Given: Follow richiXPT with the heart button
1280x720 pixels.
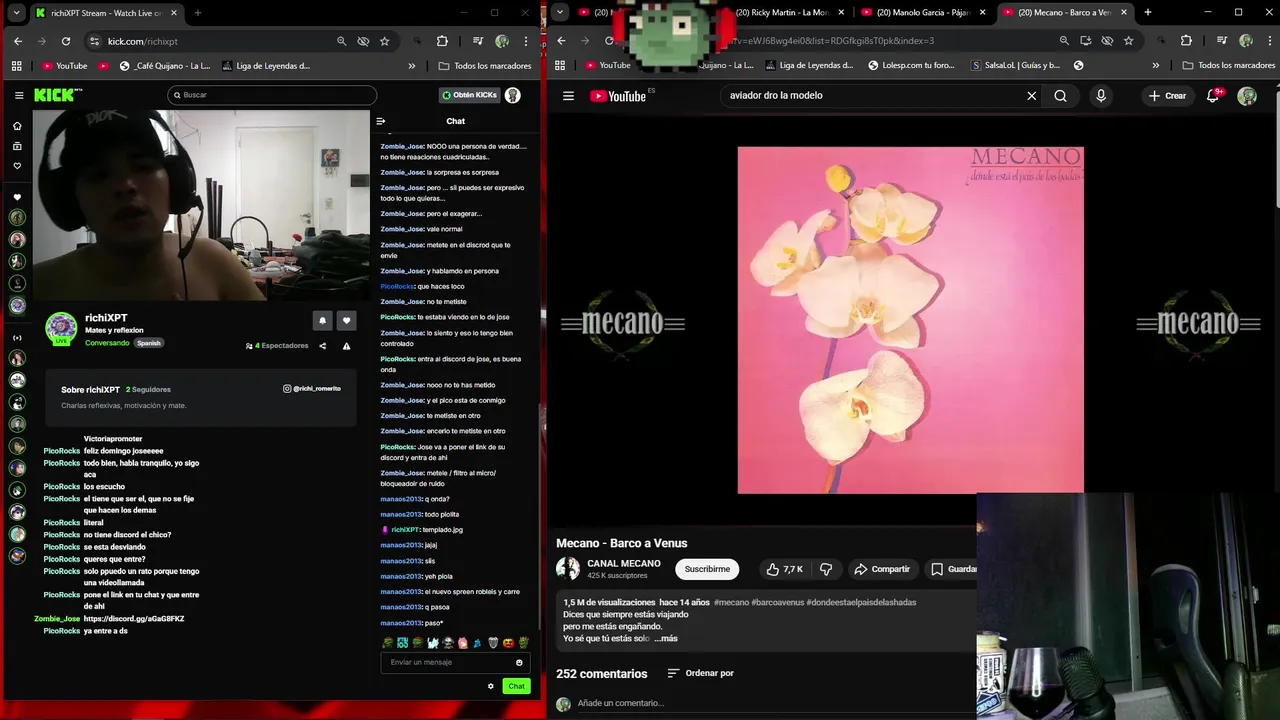Looking at the screenshot, I should coord(346,320).
